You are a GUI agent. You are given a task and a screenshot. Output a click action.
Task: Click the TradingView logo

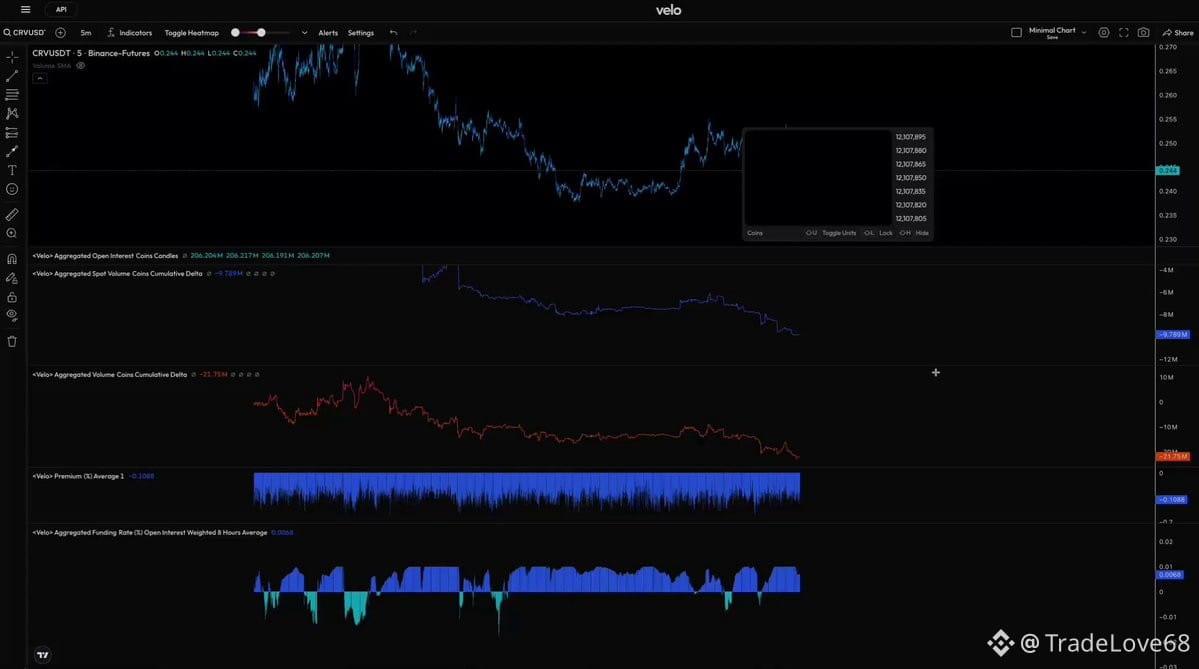(x=43, y=654)
